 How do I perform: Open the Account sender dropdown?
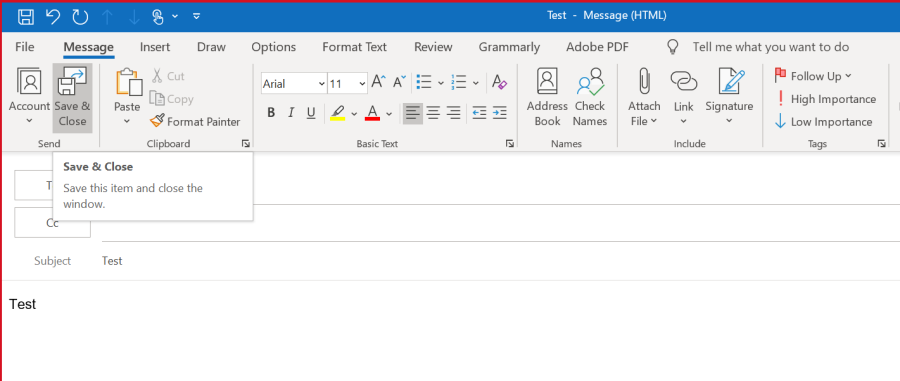coord(29,98)
